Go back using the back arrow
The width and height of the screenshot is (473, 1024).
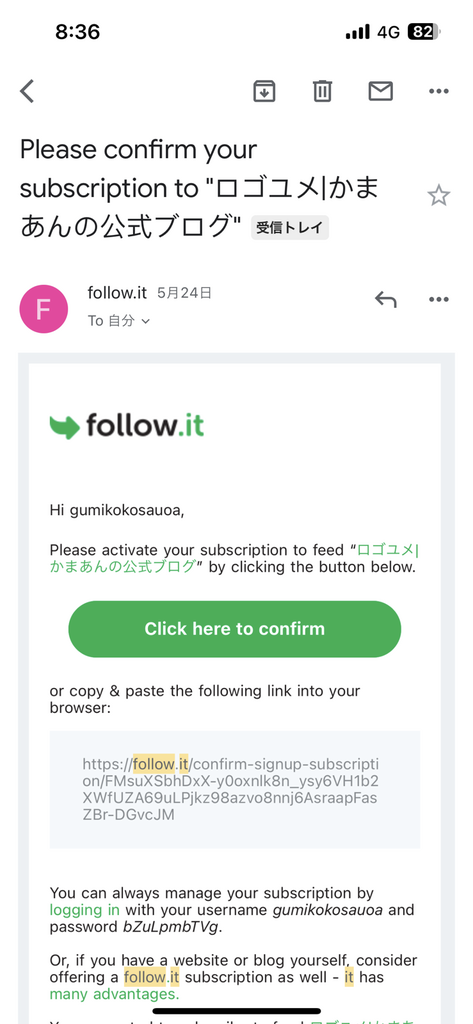tap(26, 91)
